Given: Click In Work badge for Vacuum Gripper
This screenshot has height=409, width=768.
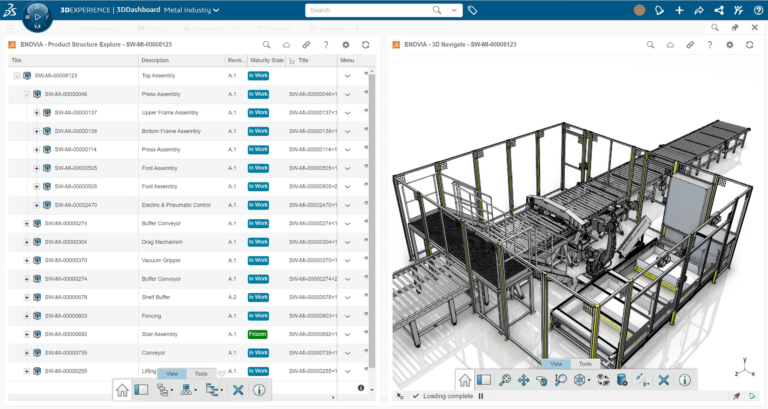Looking at the screenshot, I should (x=258, y=261).
